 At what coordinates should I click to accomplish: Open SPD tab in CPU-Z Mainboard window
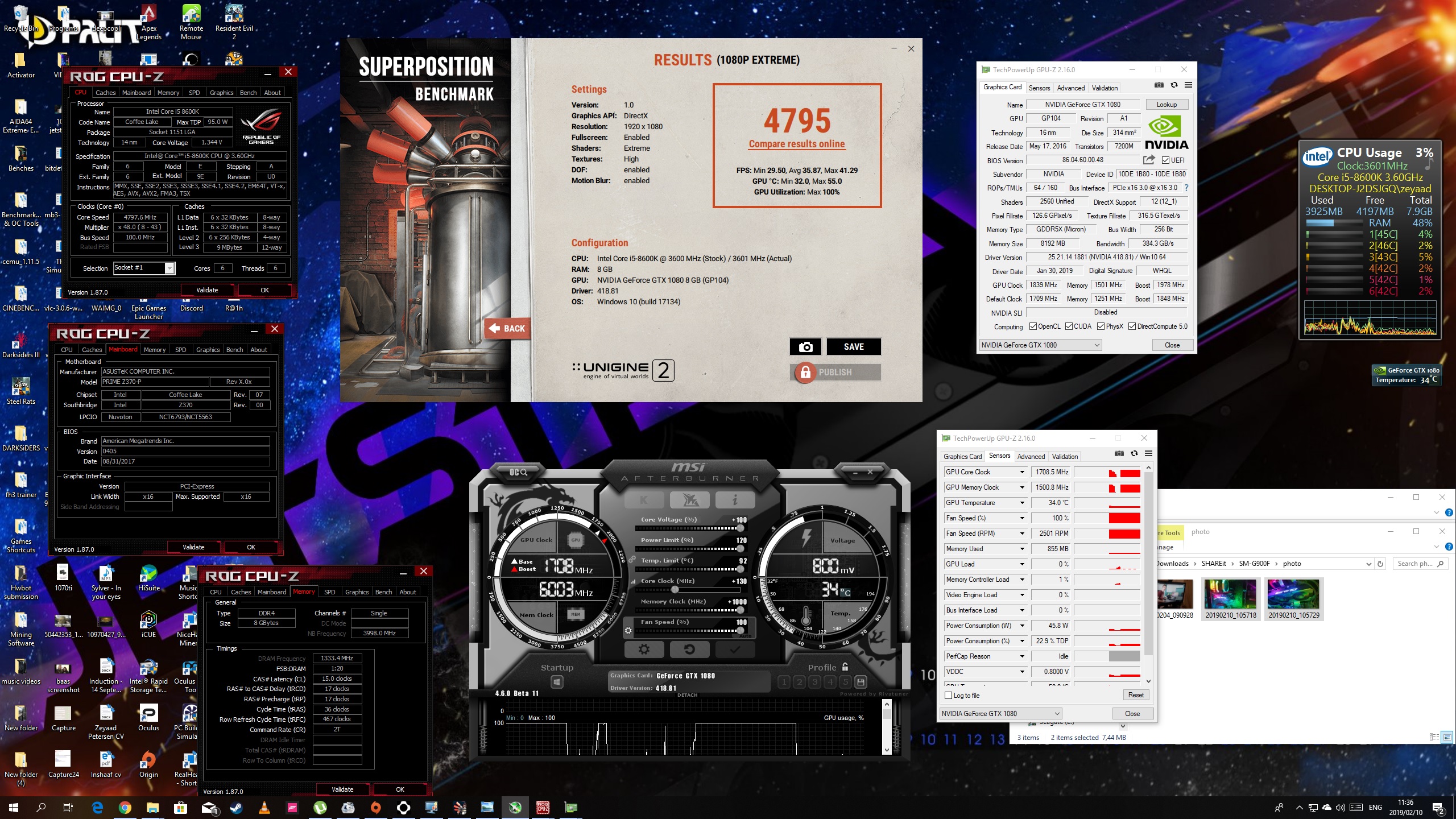tap(181, 350)
